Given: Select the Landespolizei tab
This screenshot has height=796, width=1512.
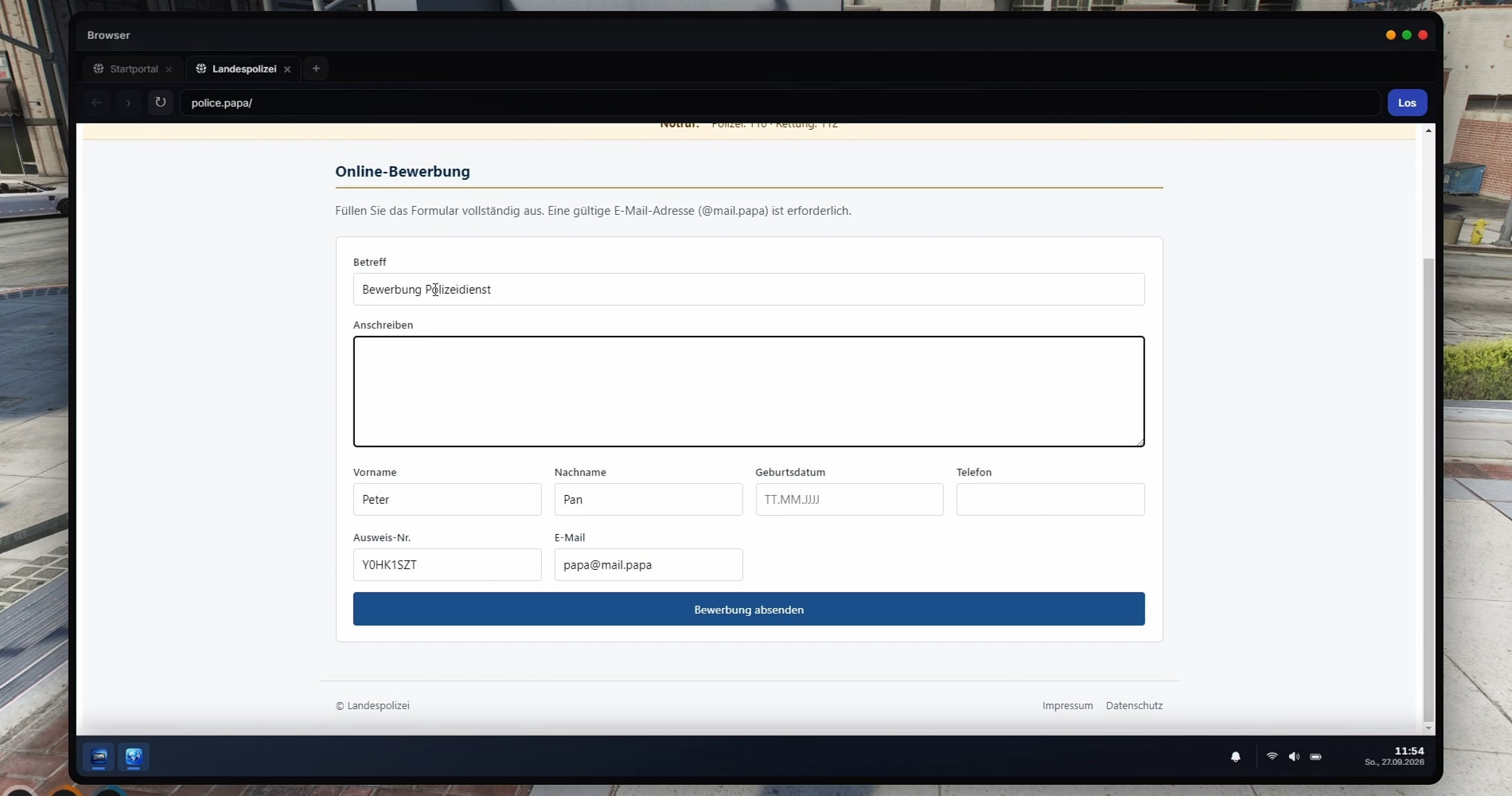Looking at the screenshot, I should (x=244, y=69).
